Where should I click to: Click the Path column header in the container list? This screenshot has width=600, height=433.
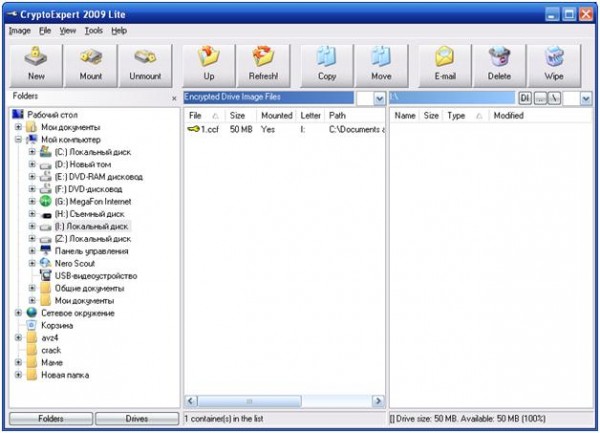[x=355, y=116]
